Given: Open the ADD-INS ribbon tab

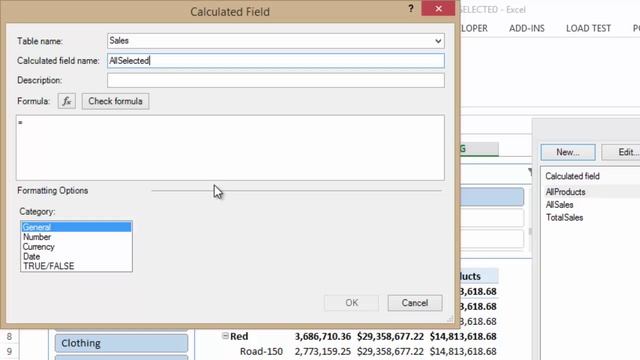Looking at the screenshot, I should coord(527,28).
